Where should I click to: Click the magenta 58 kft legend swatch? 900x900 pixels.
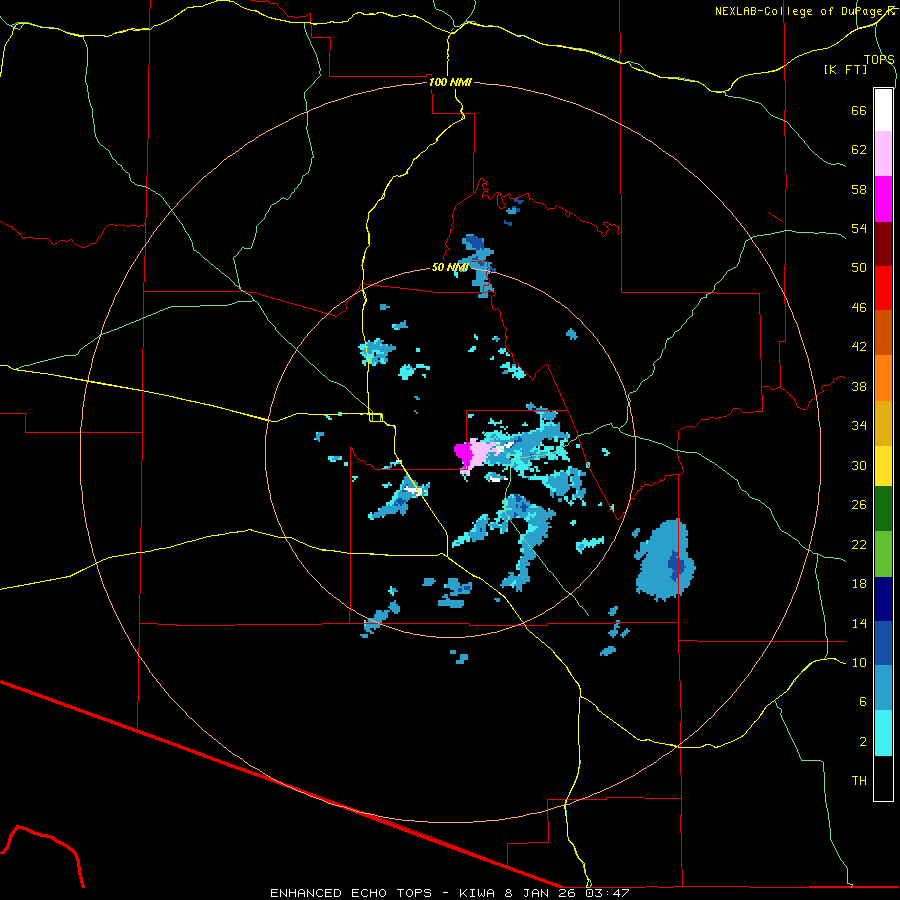(x=883, y=199)
